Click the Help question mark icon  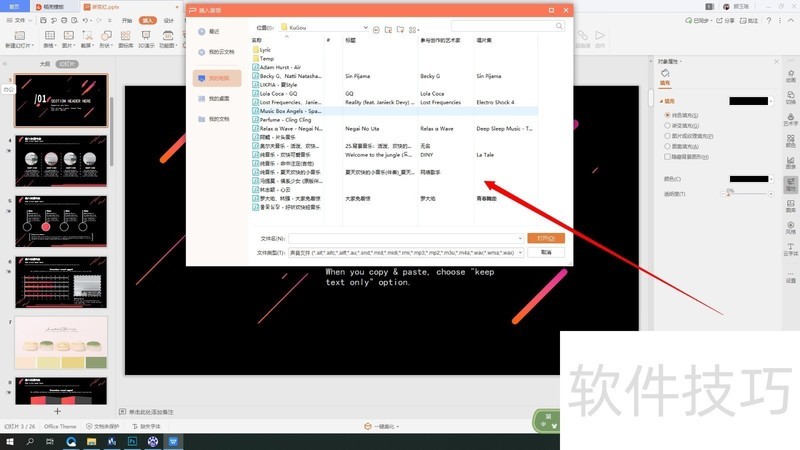click(769, 20)
